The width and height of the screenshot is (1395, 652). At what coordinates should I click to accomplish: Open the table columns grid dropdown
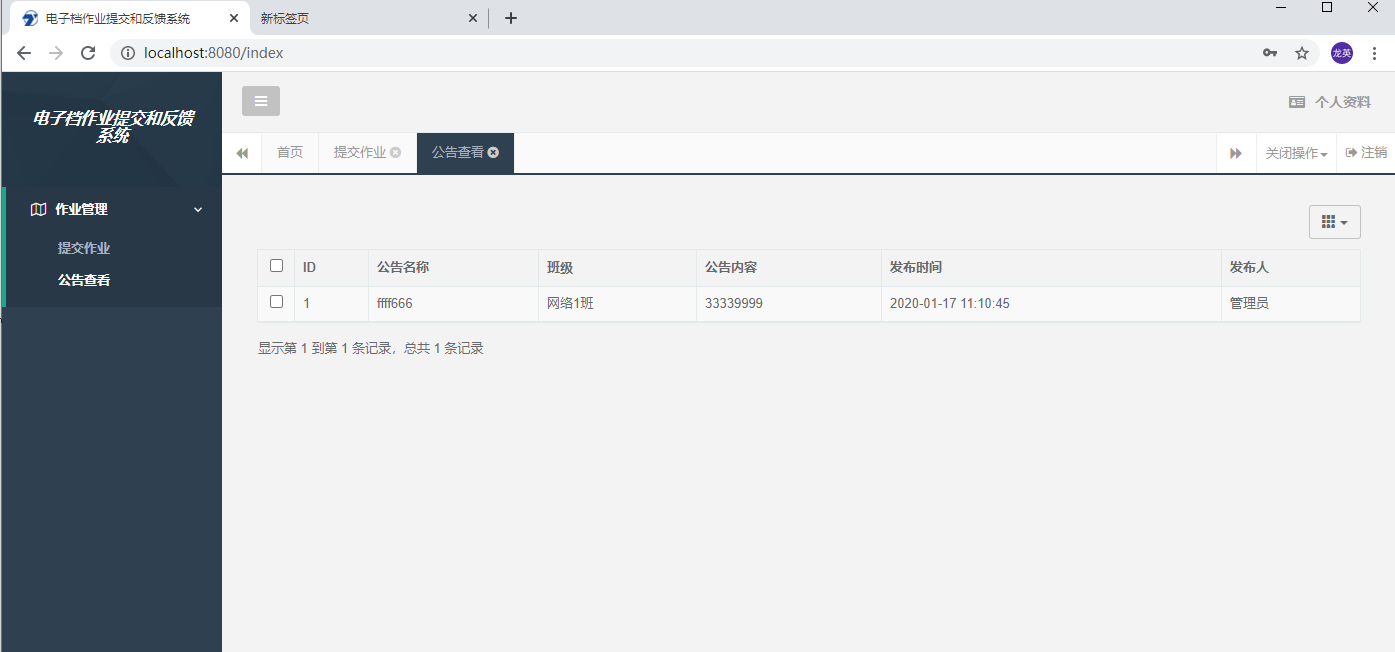coord(1335,222)
